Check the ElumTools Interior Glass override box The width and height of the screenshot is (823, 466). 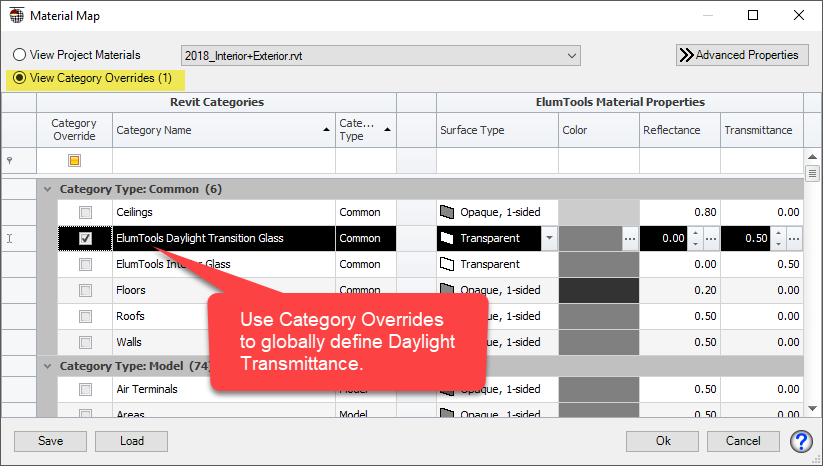(85, 264)
